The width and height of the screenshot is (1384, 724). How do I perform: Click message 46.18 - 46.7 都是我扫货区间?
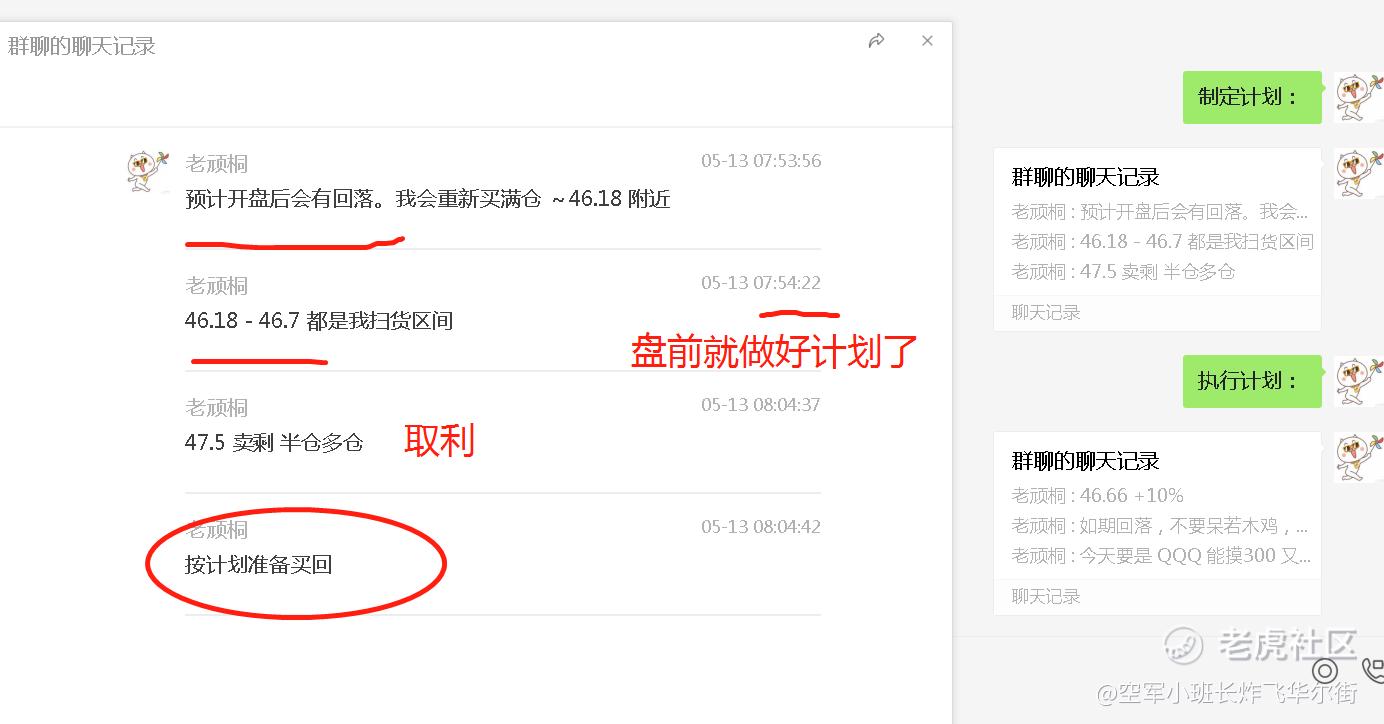click(319, 321)
